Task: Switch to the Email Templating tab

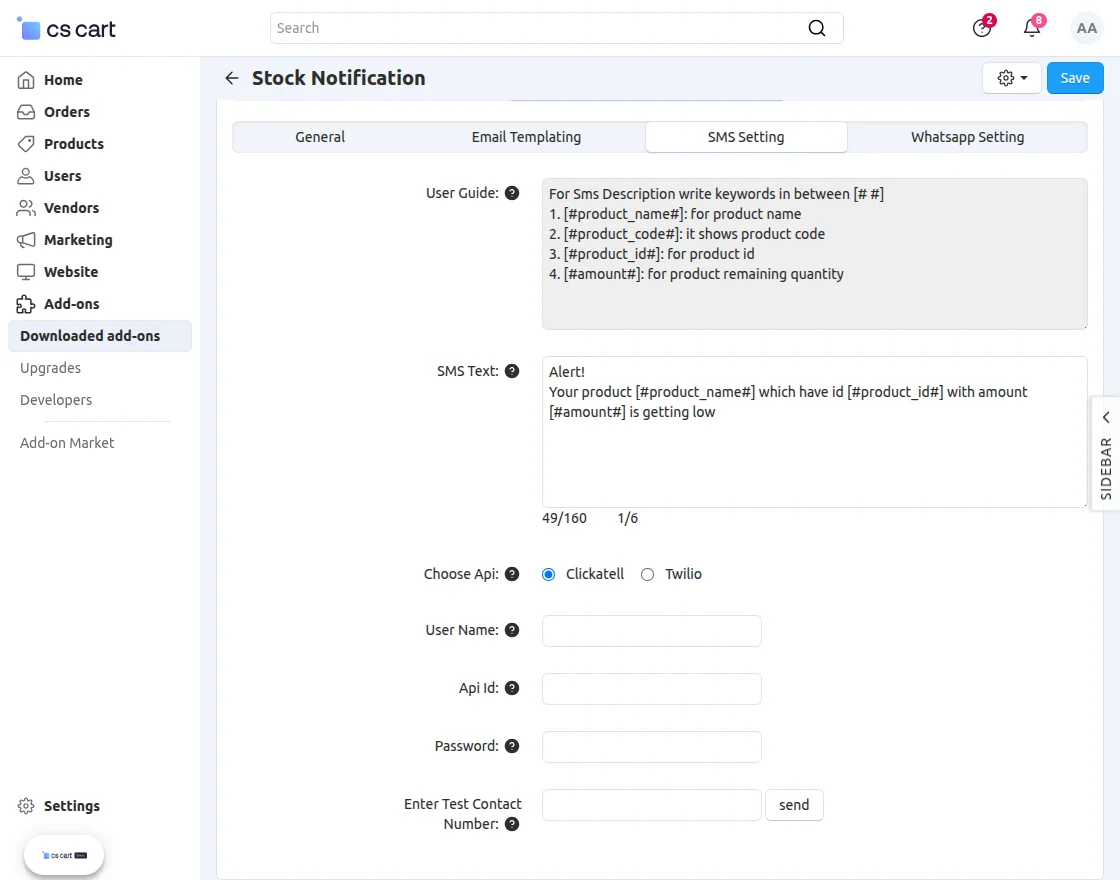Action: point(526,137)
